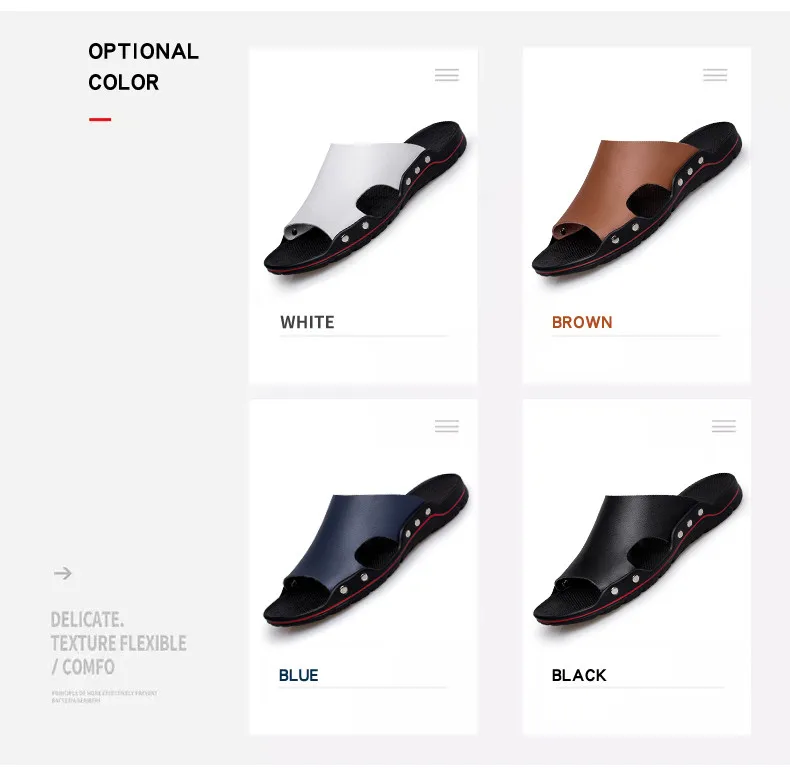This screenshot has width=790, height=772.
Task: Open the menu icon on Brown card
Action: pos(715,75)
